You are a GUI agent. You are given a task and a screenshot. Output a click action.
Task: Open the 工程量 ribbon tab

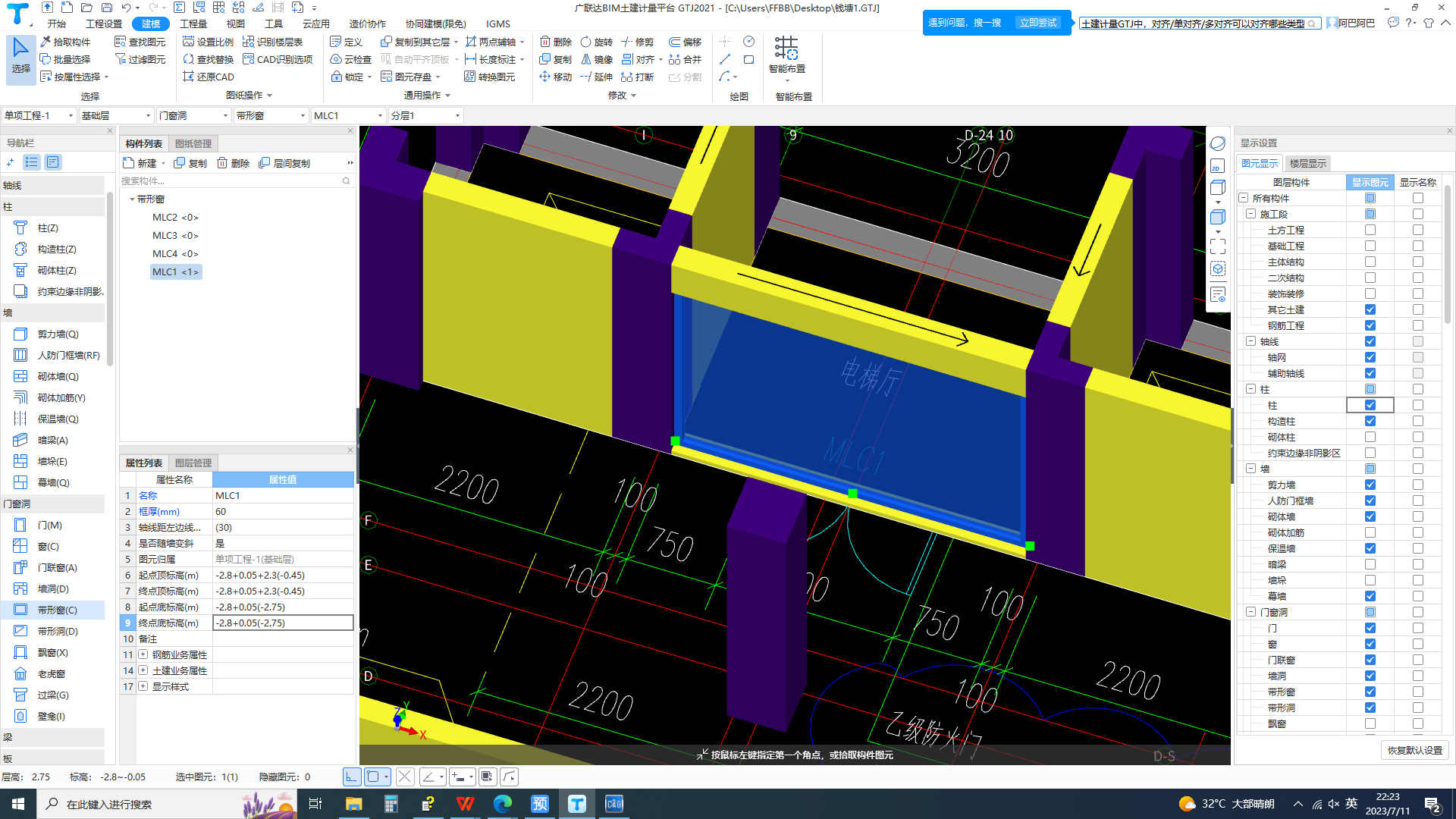[x=193, y=24]
